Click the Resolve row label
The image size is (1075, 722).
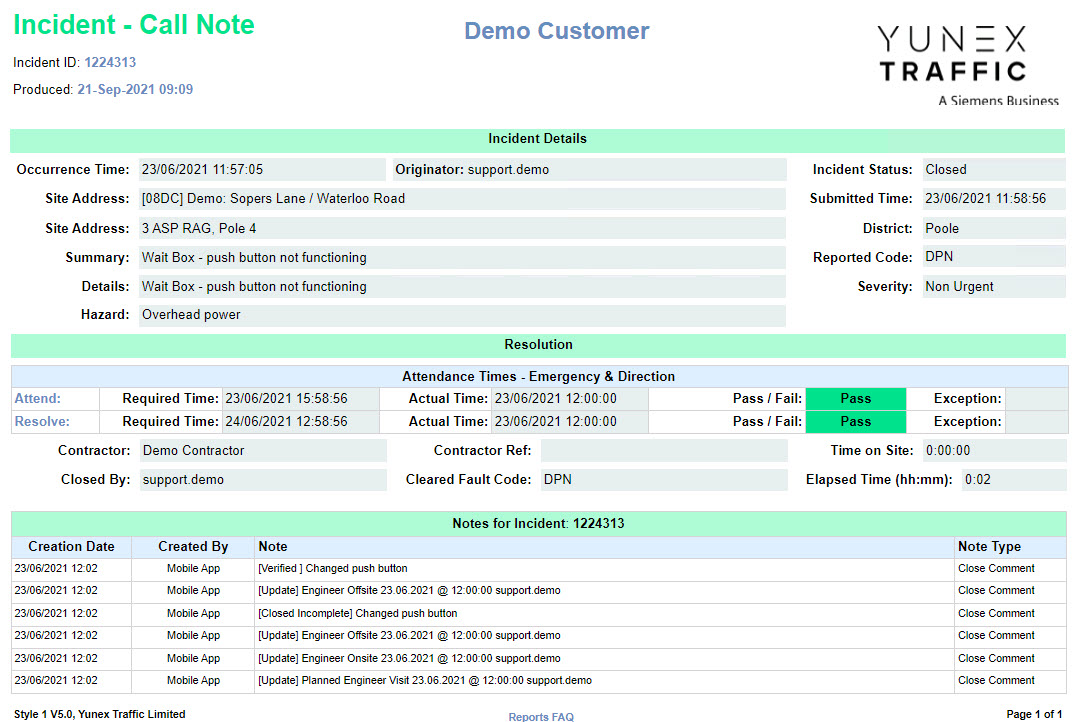tap(42, 421)
